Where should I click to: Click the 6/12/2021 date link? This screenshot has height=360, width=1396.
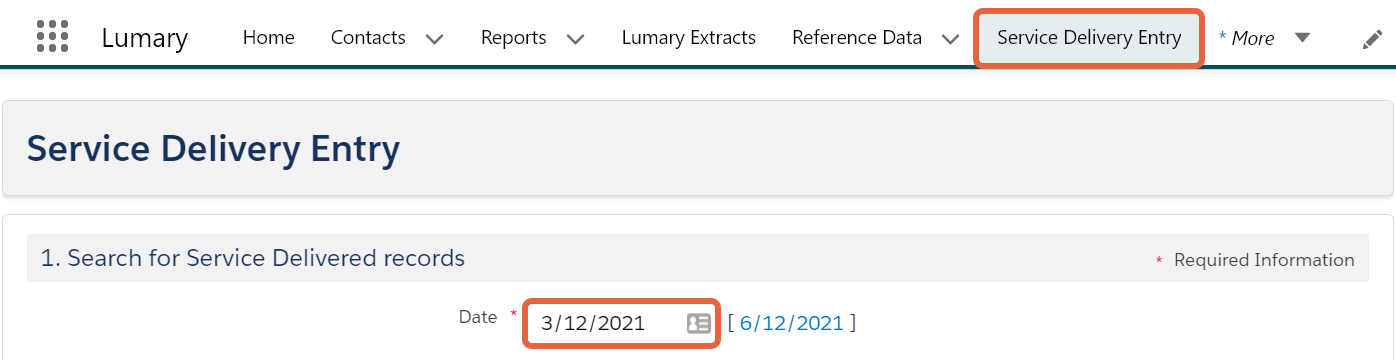(792, 323)
